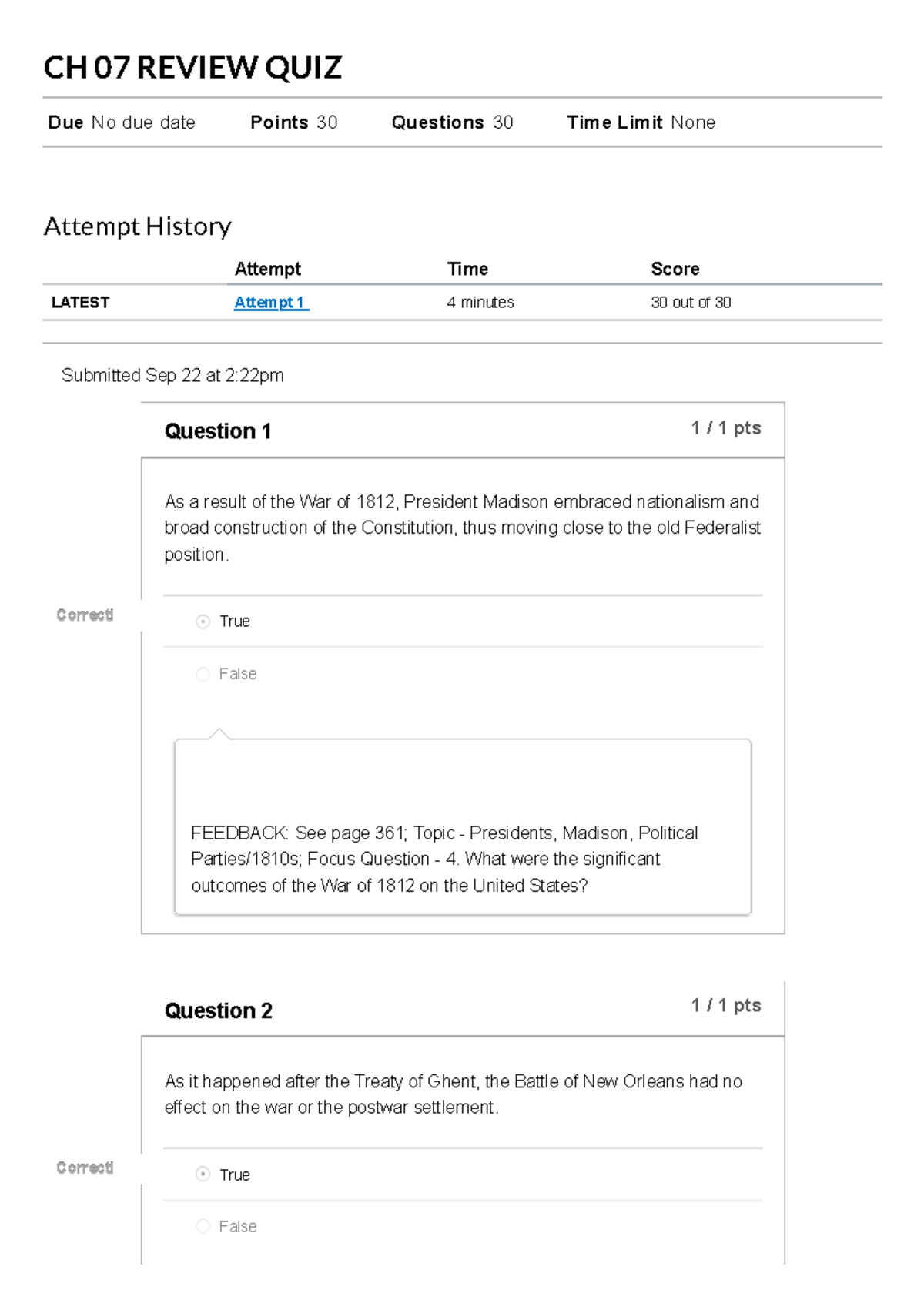Screen dimensions: 924x1307
Task: Open the Attempt 1 link
Action: pyautogui.click(x=271, y=303)
